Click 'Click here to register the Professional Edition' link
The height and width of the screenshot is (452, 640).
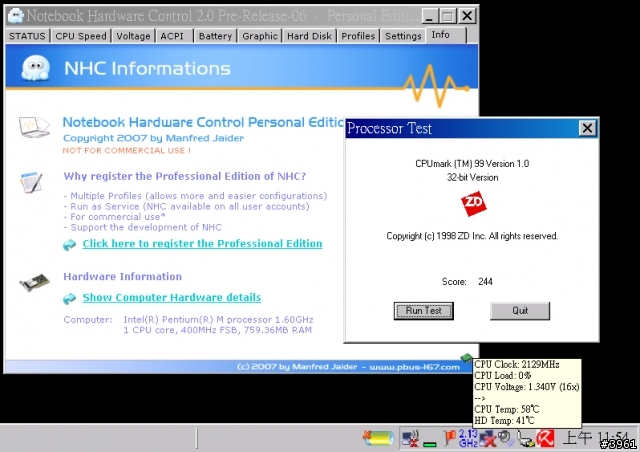click(x=202, y=243)
